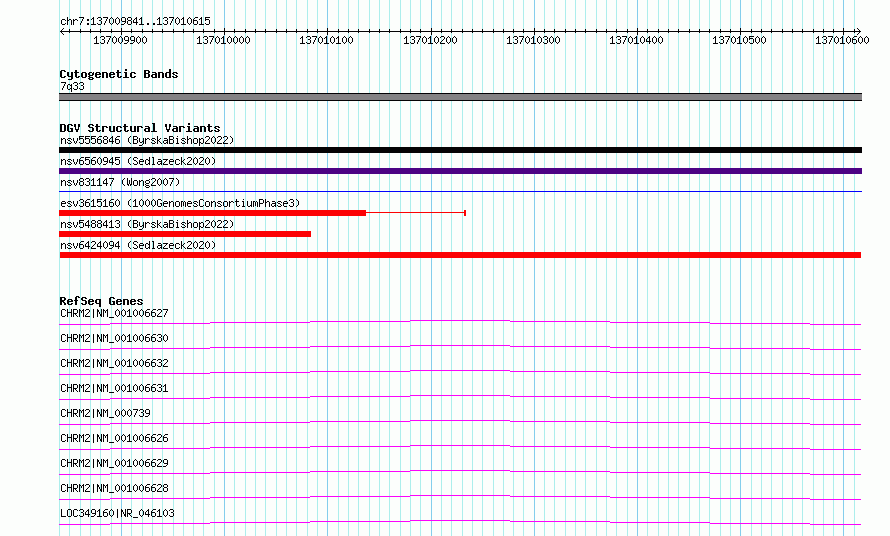Click ruler position 137010100
The width and height of the screenshot is (890, 536).
click(326, 40)
